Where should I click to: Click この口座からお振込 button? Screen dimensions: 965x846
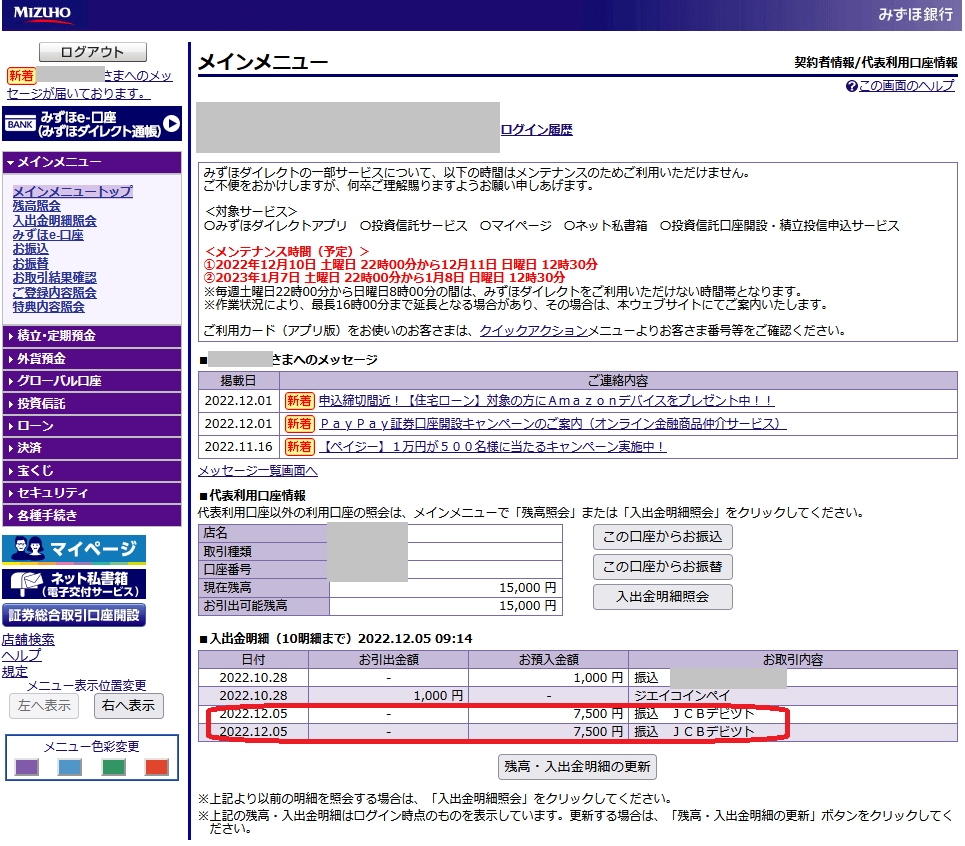point(663,537)
